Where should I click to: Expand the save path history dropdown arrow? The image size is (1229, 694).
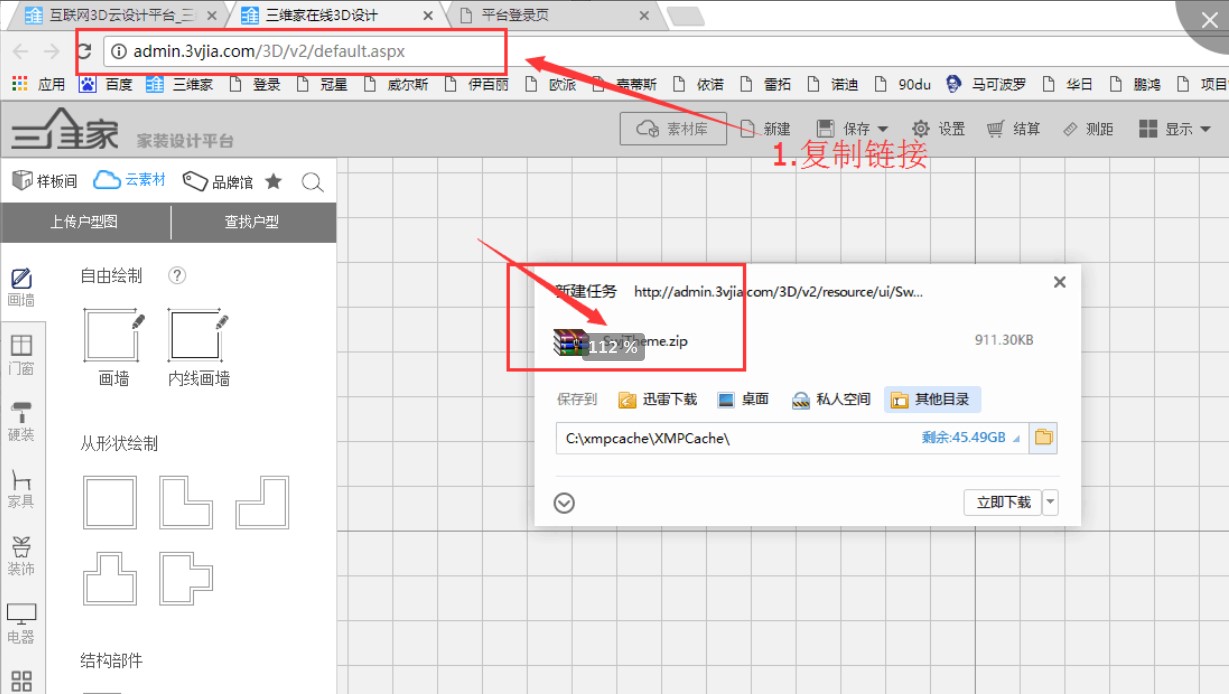pyautogui.click(x=1018, y=438)
